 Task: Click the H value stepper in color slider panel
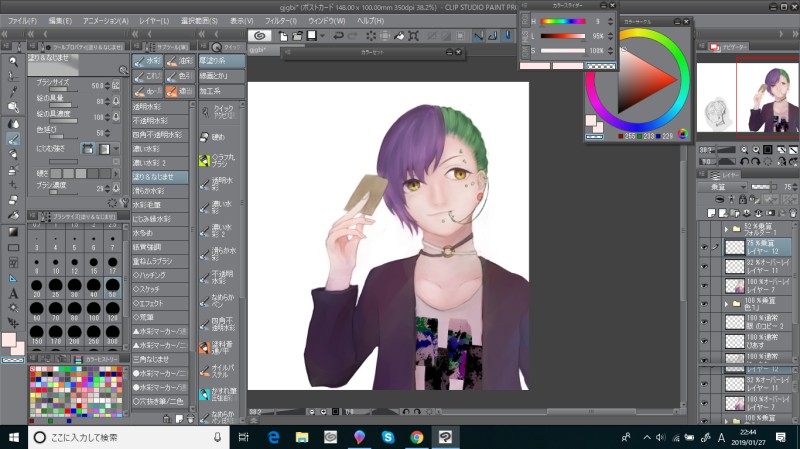coord(610,21)
